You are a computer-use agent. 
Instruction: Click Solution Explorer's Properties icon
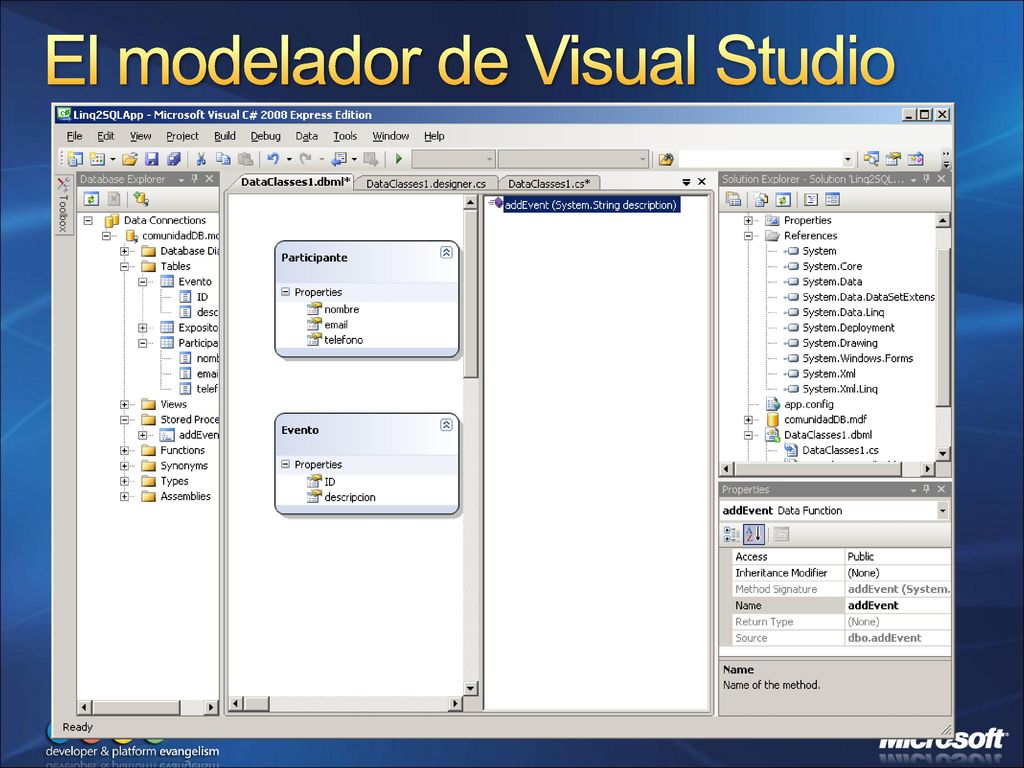pos(733,199)
